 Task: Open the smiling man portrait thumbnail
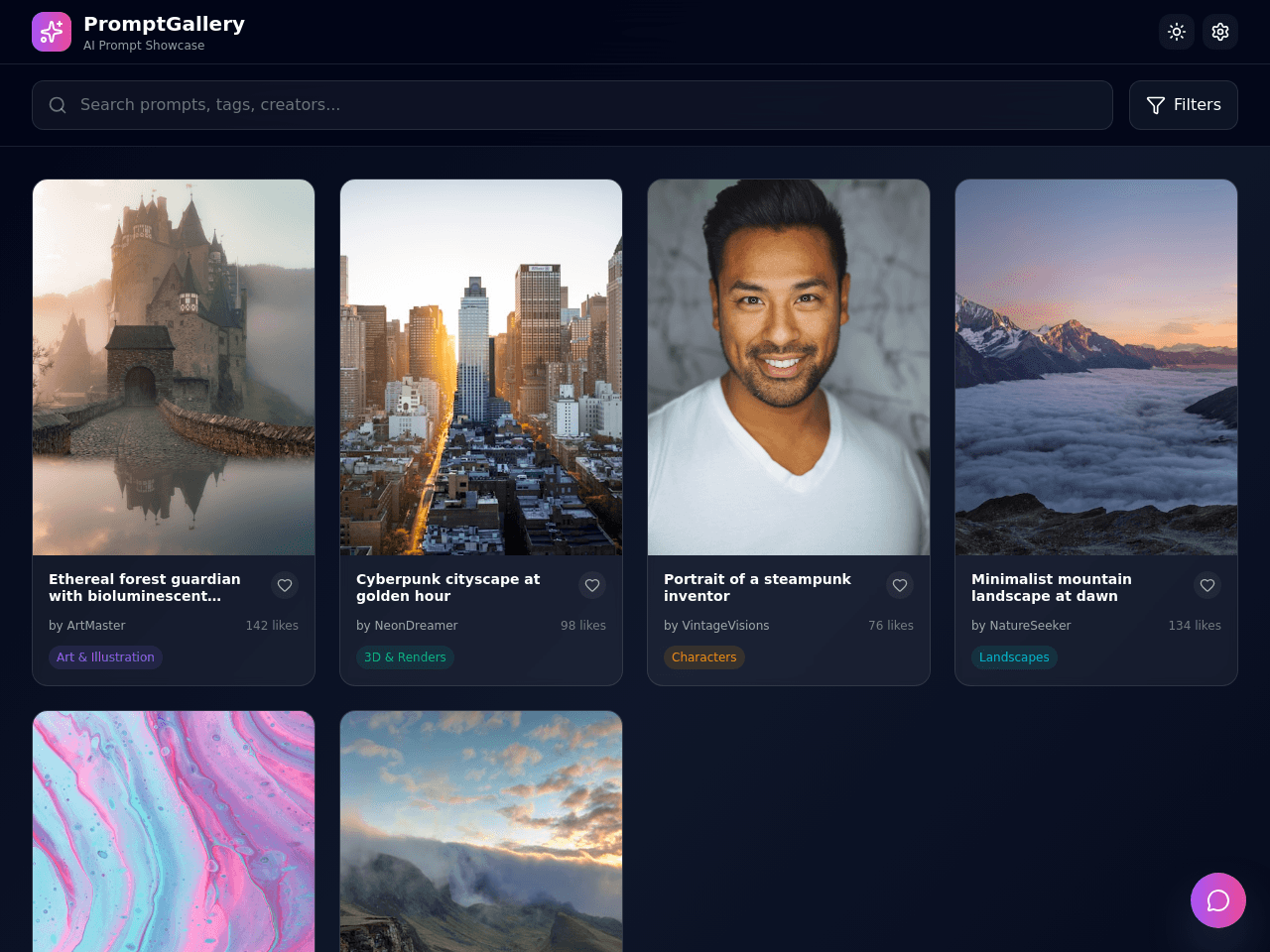pyautogui.click(x=789, y=367)
